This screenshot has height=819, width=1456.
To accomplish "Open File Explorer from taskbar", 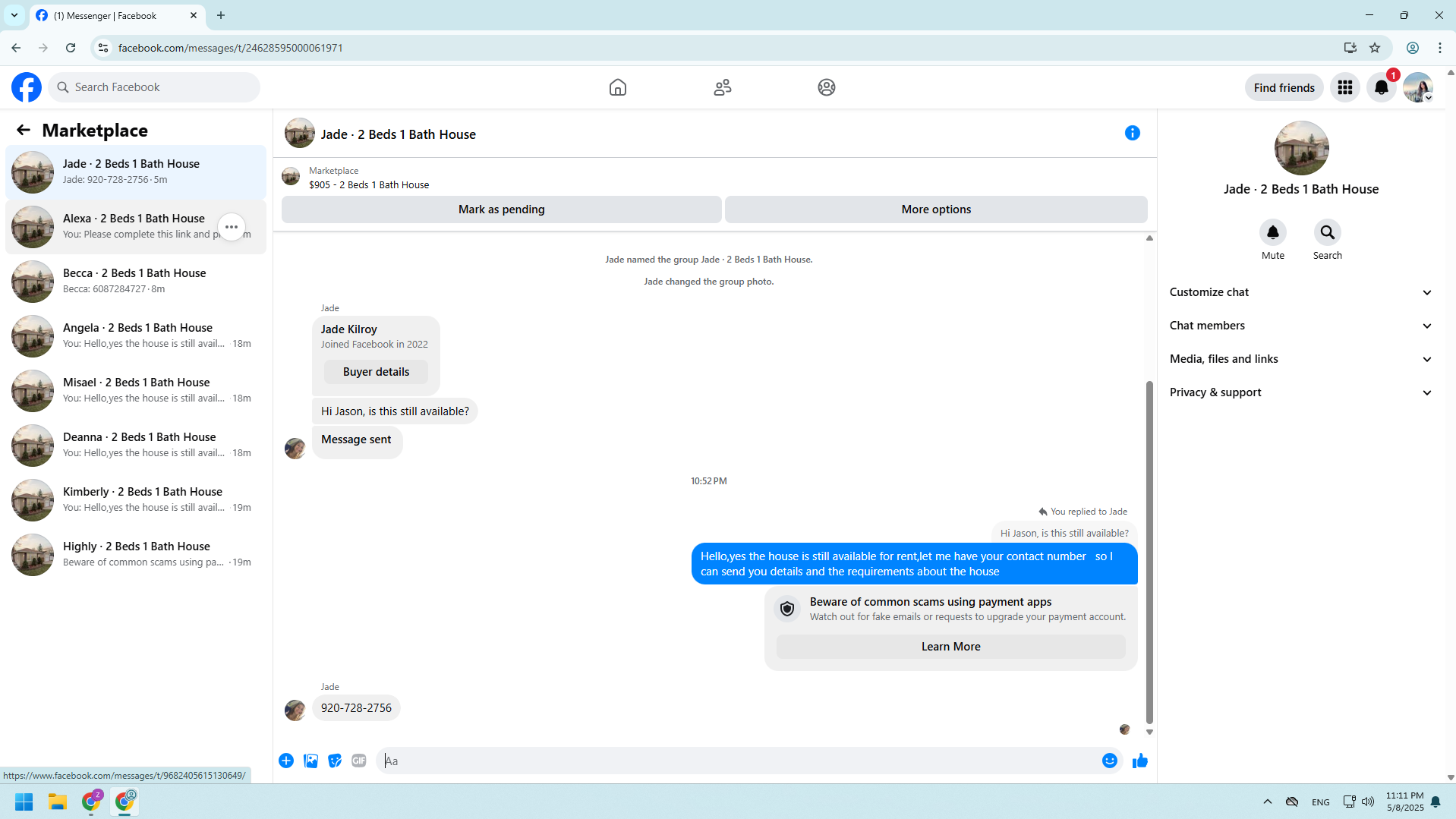I will 58,802.
